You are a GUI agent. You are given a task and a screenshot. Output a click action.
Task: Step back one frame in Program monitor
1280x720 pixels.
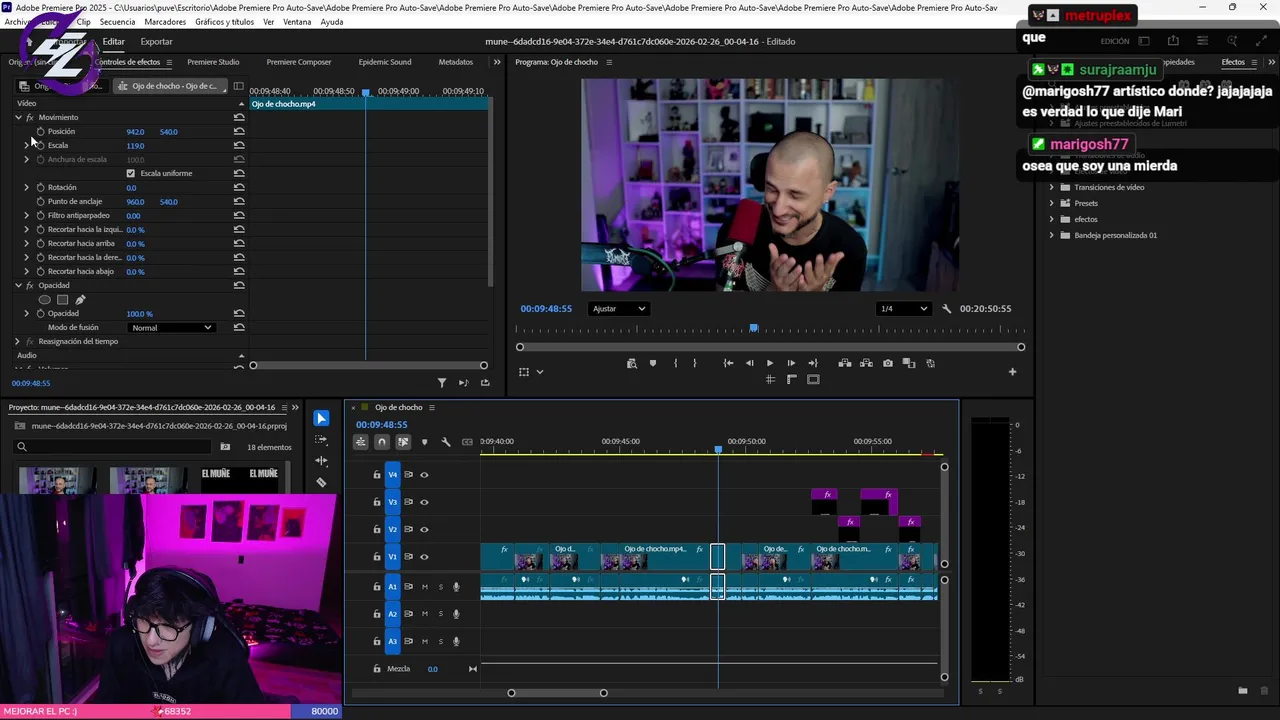[750, 363]
